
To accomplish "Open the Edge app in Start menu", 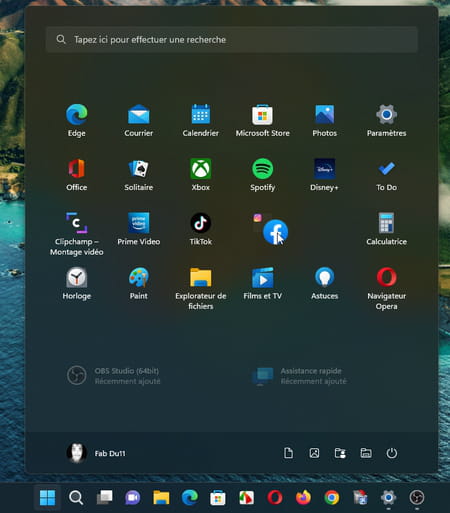I will pyautogui.click(x=77, y=120).
